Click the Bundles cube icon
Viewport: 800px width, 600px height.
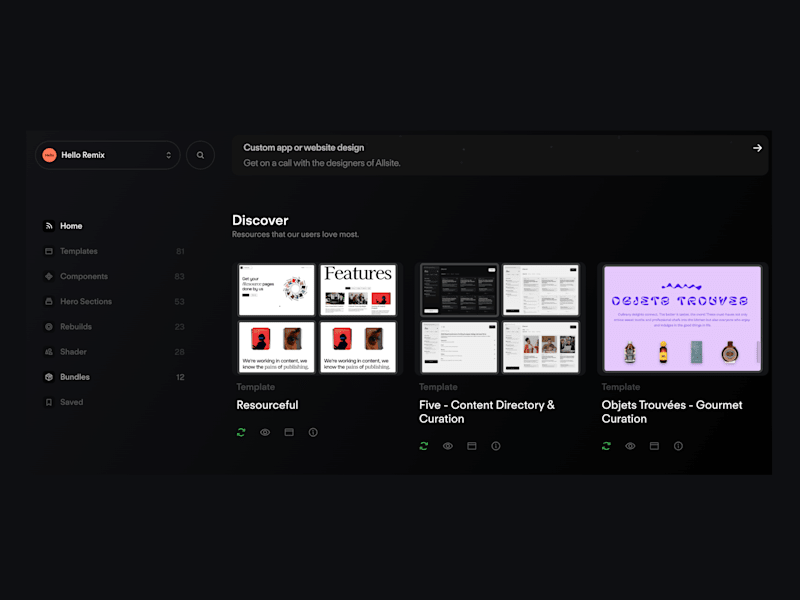(x=49, y=377)
